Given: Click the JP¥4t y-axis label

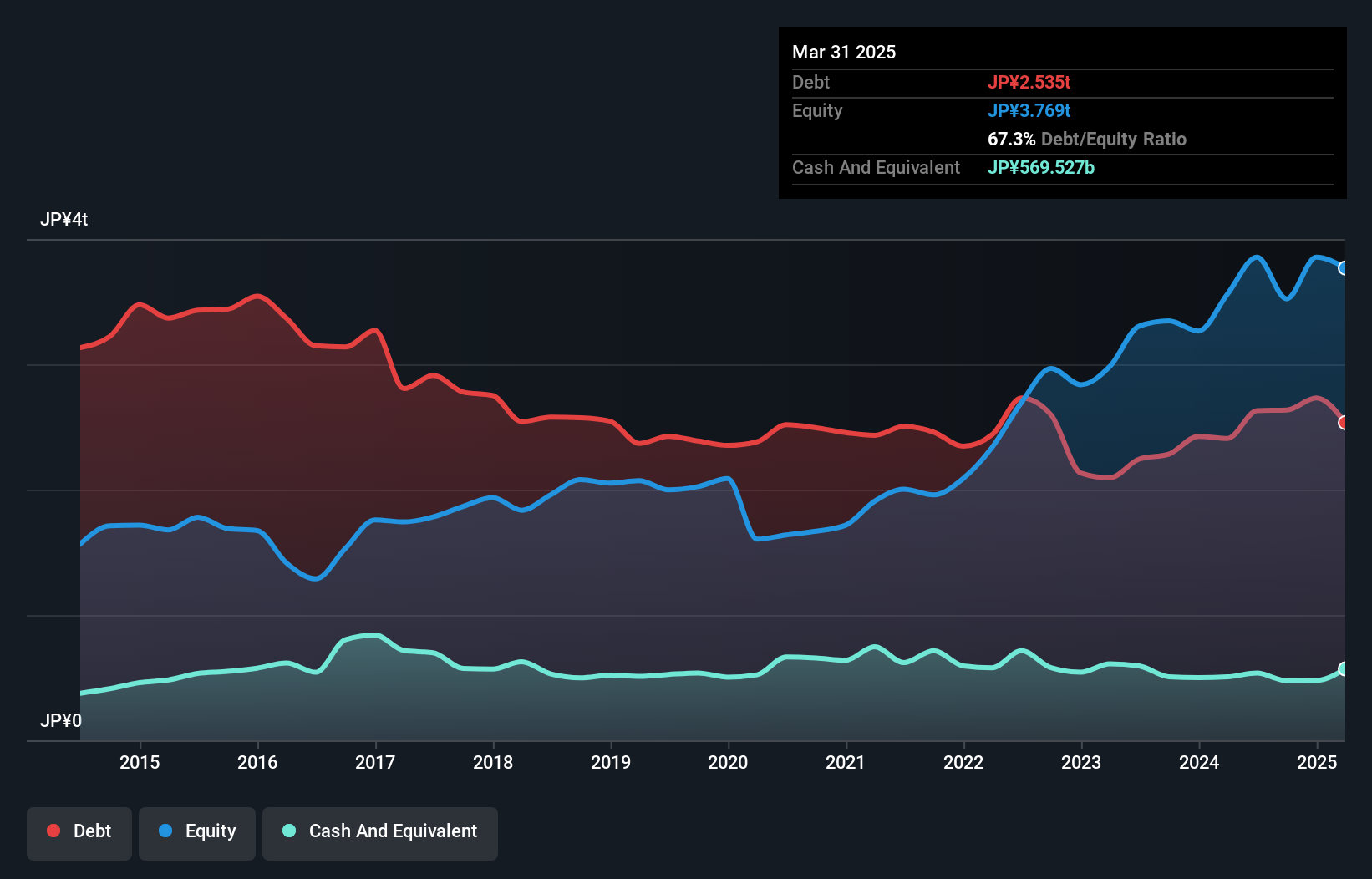Looking at the screenshot, I should pos(64,220).
